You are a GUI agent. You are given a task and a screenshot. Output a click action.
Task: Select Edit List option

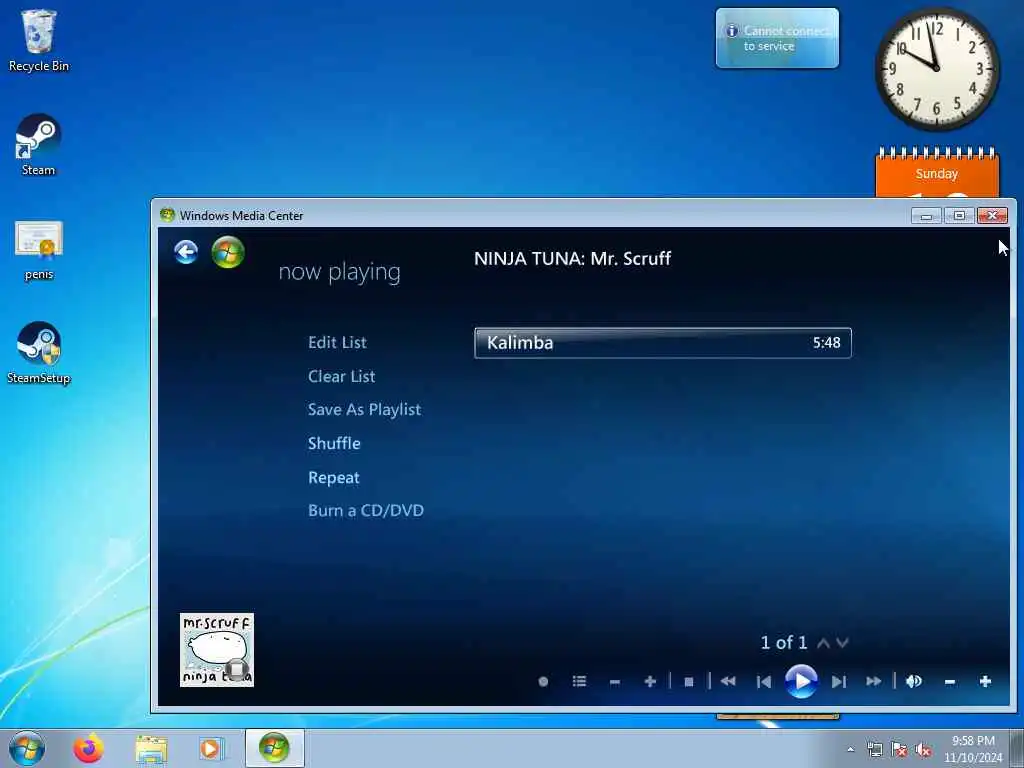(x=337, y=342)
